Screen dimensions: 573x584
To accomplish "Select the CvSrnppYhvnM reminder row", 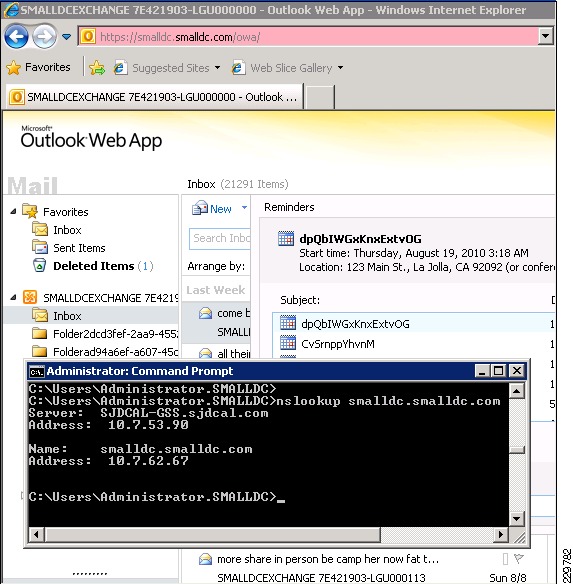I will pos(414,343).
